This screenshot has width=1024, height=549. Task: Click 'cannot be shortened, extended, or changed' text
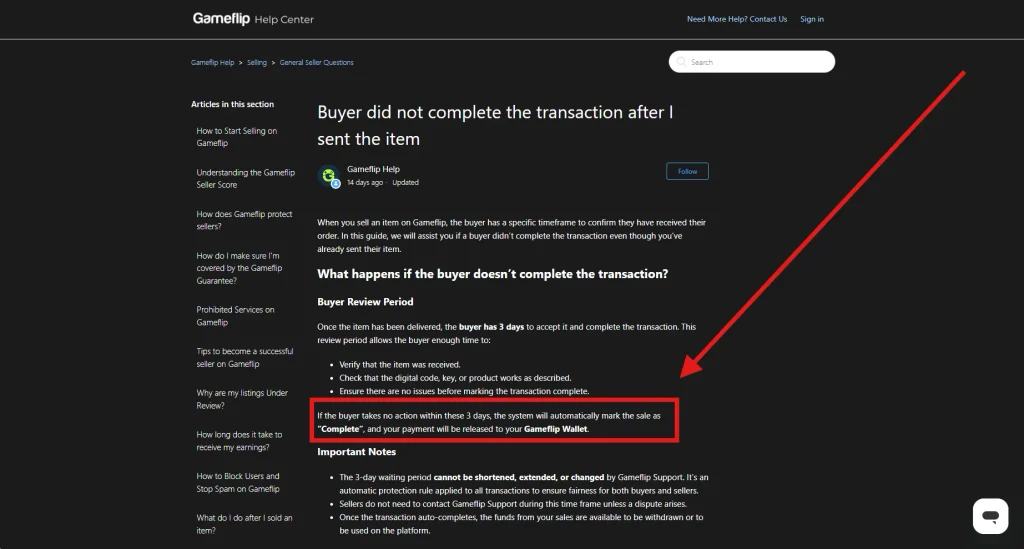point(519,477)
